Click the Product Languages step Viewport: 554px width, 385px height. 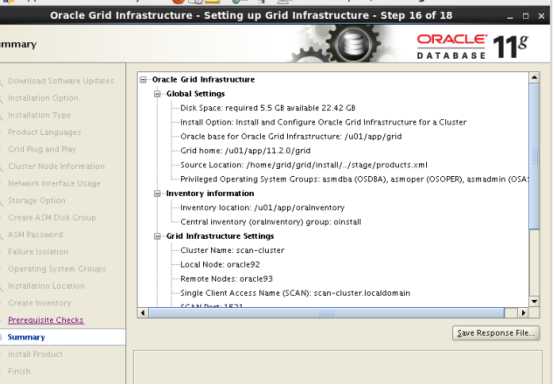pyautogui.click(x=44, y=132)
